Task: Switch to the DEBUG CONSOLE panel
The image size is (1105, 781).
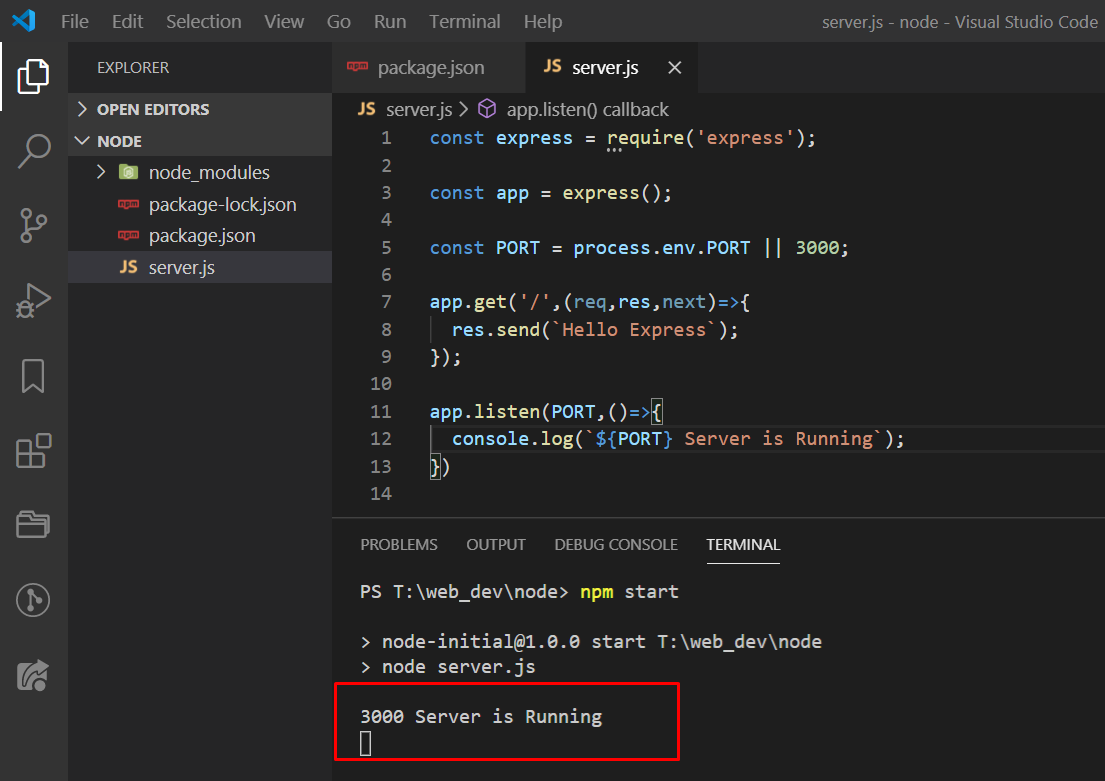Action: [x=615, y=545]
